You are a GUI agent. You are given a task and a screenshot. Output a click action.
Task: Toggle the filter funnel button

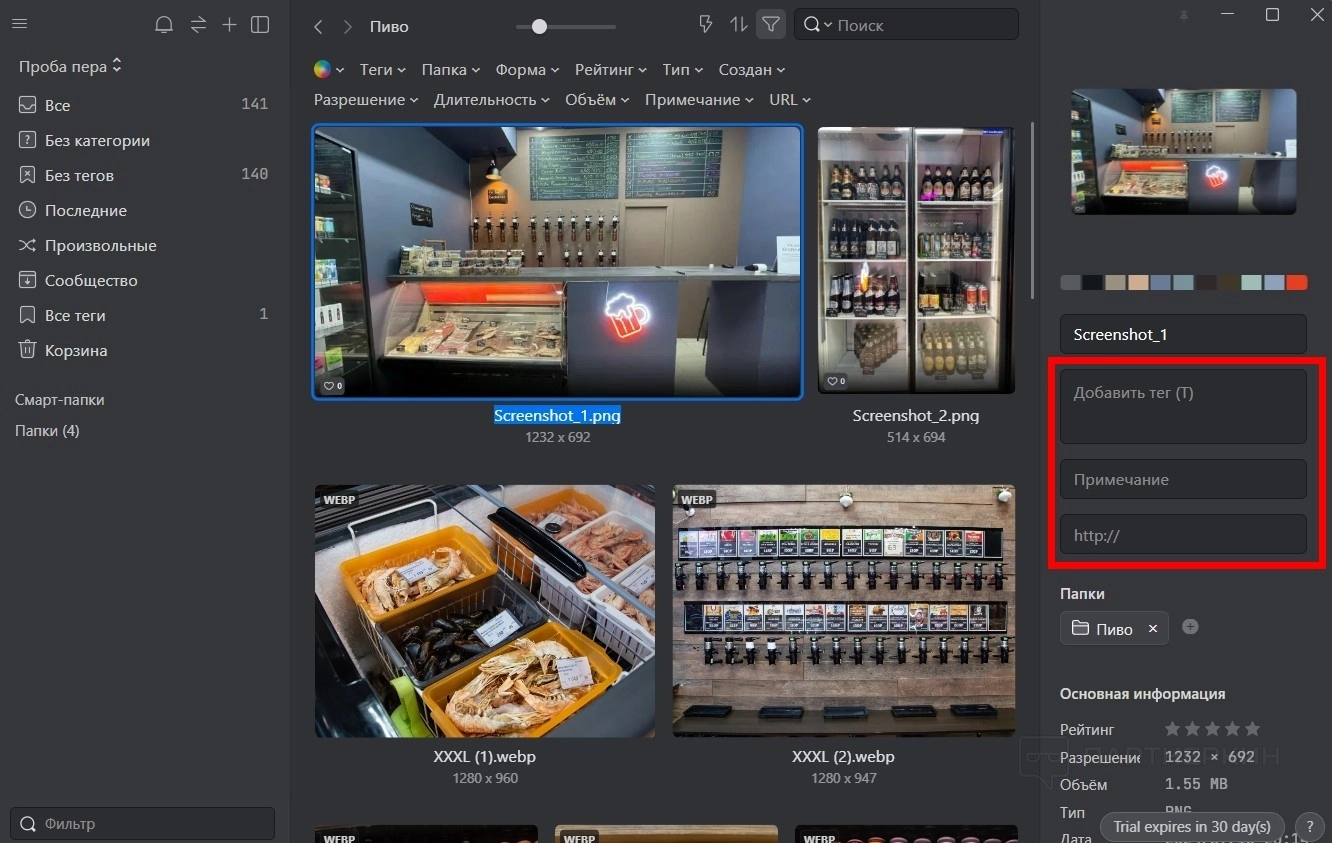point(770,25)
